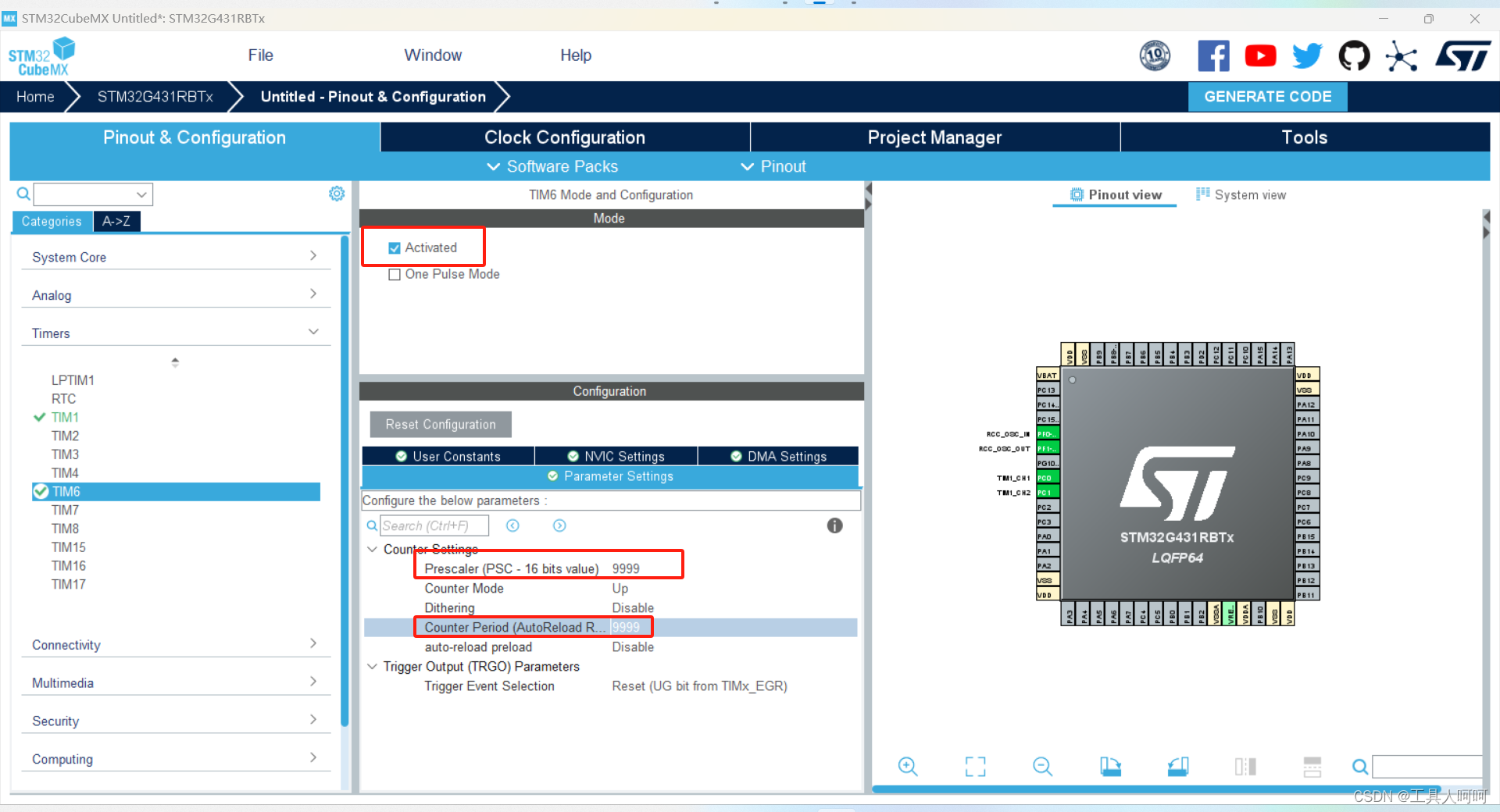This screenshot has height=812, width=1500.
Task: Go to previous search result arrow
Action: tap(512, 525)
